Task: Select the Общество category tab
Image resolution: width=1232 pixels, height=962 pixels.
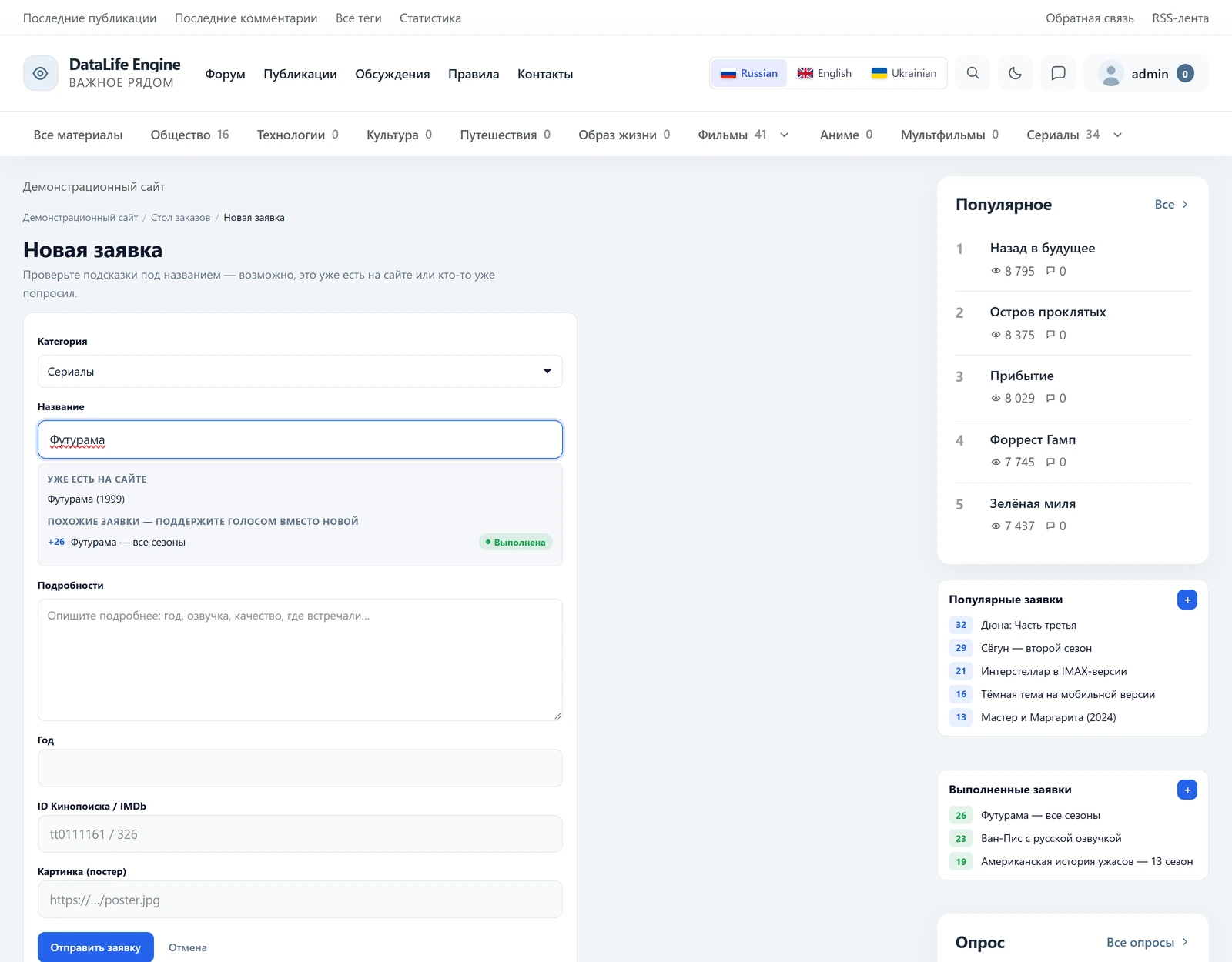Action: pyautogui.click(x=189, y=135)
